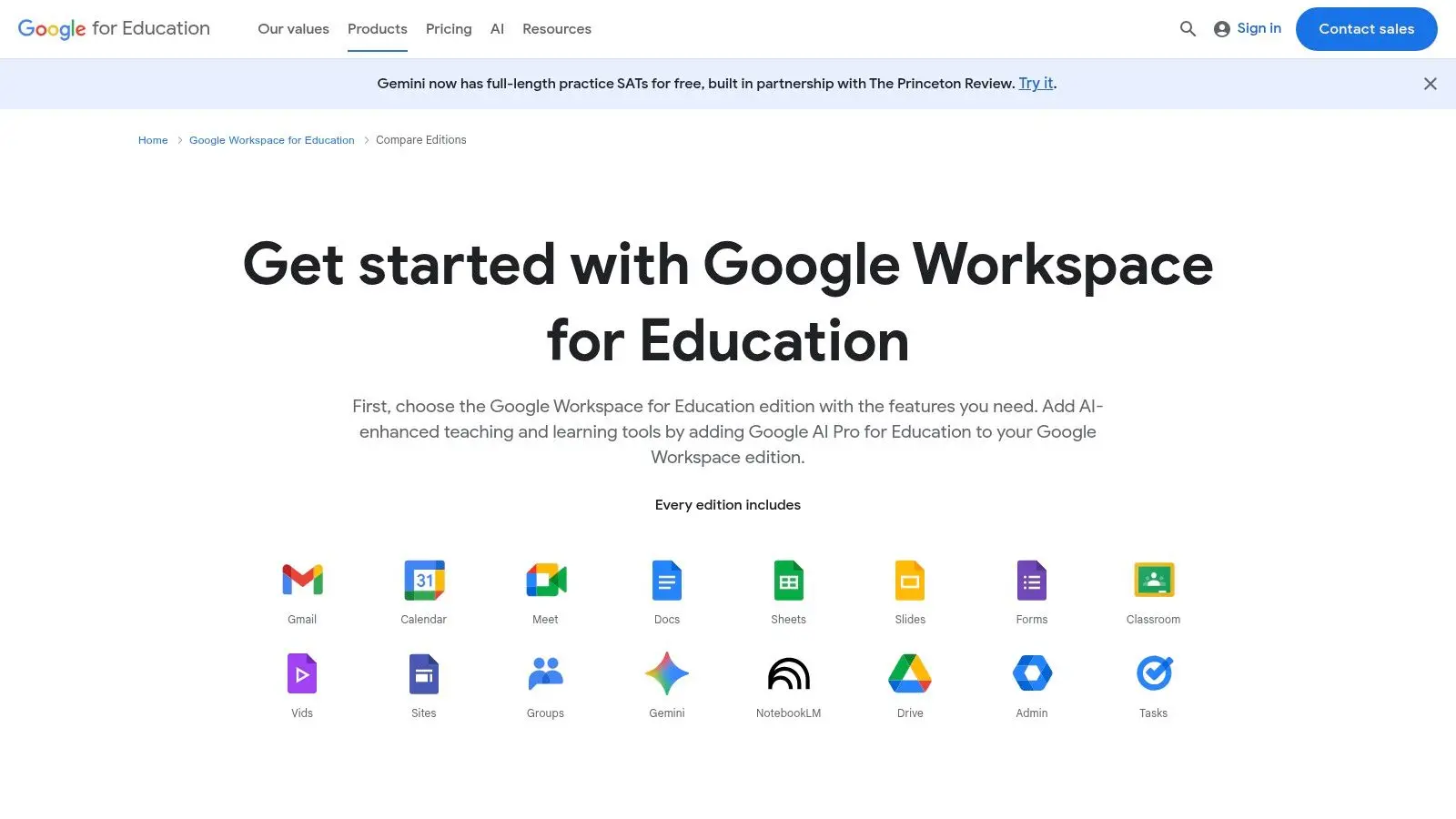The width and height of the screenshot is (1456, 819).
Task: Click the Admin label text
Action: [x=1032, y=713]
